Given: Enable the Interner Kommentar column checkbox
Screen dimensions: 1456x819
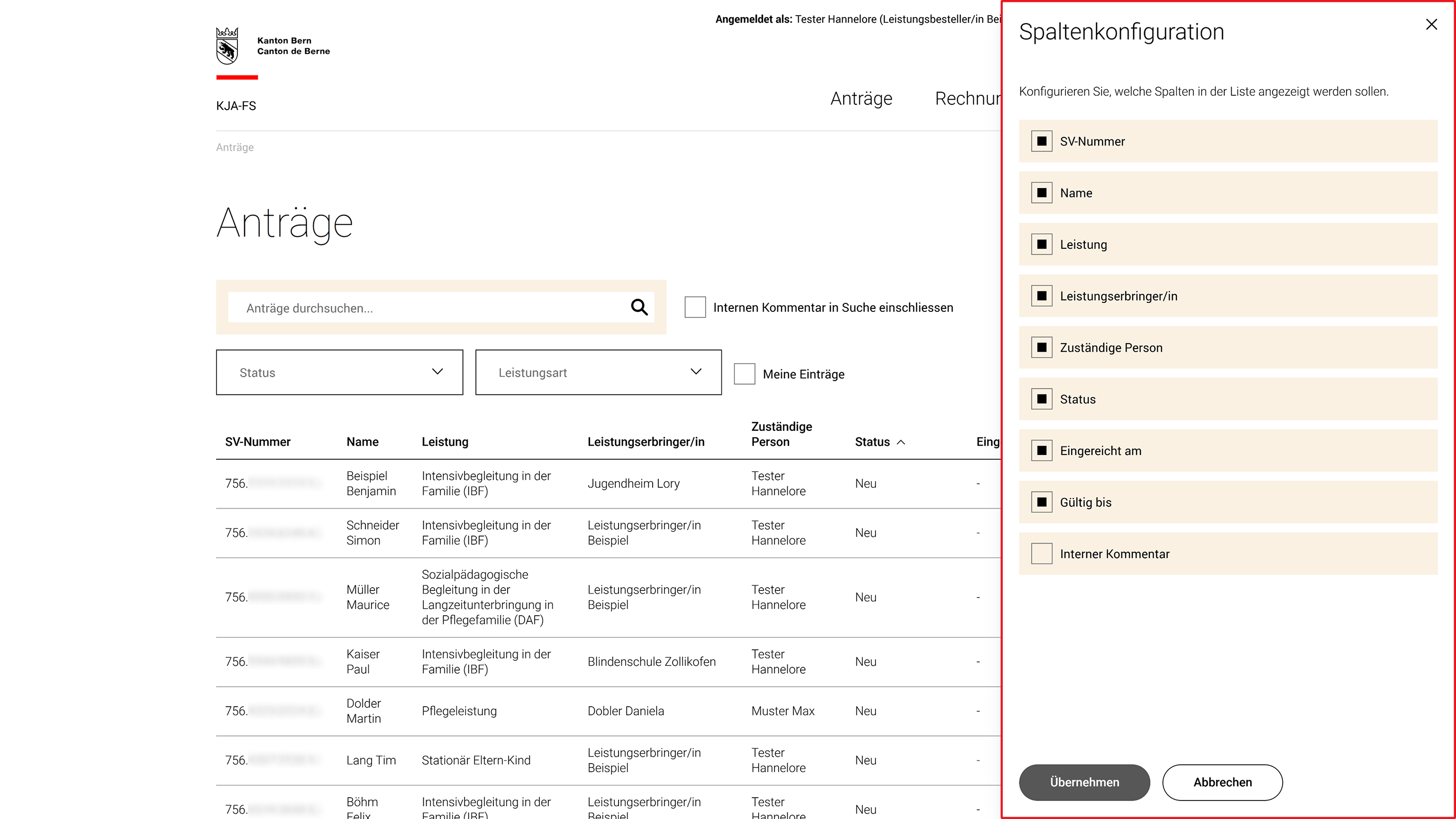Looking at the screenshot, I should (1041, 554).
